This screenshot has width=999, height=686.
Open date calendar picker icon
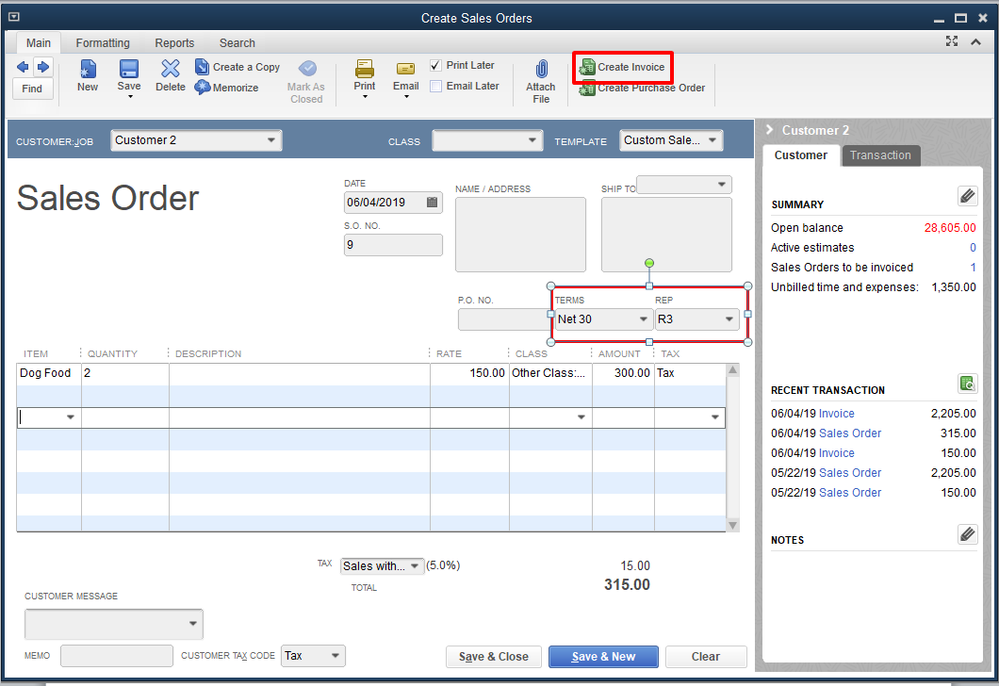coord(432,202)
